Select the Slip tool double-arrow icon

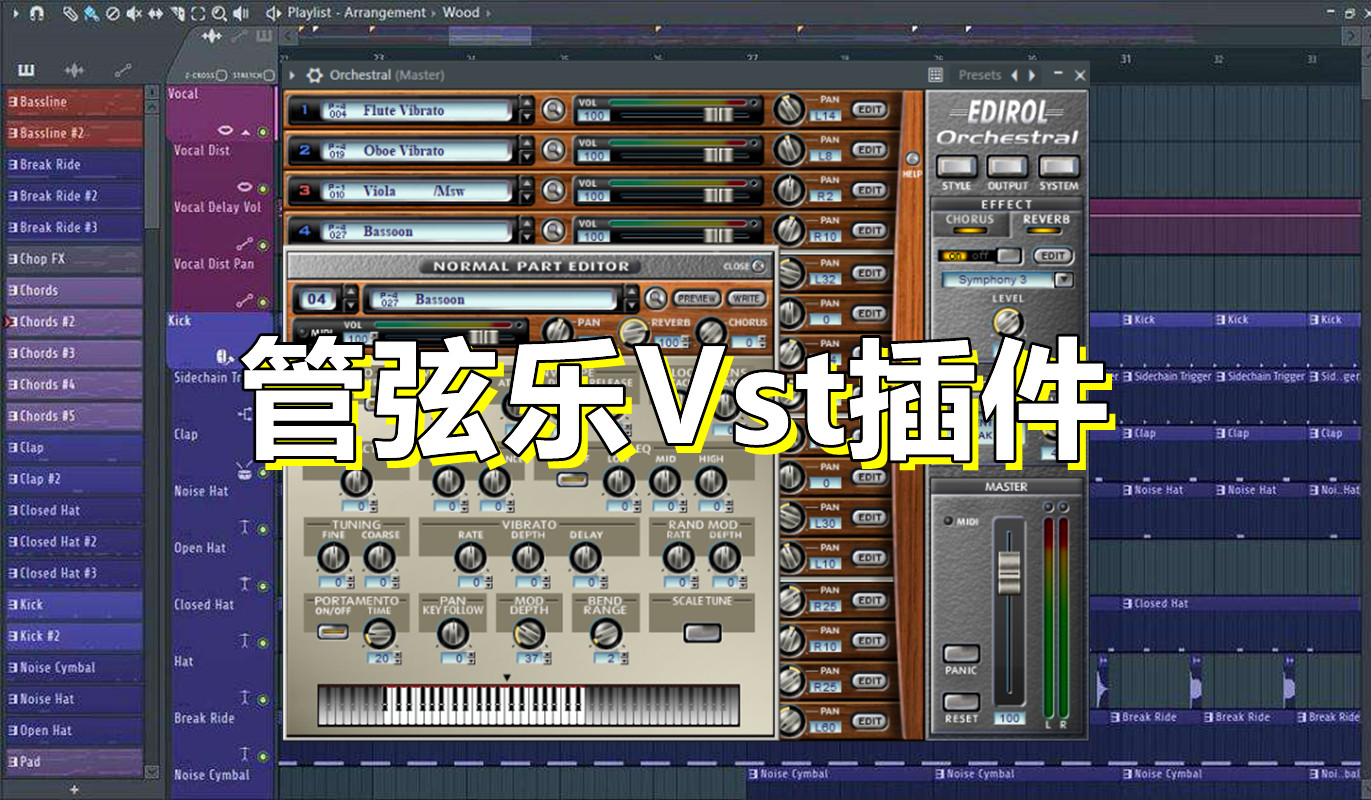pyautogui.click(x=154, y=13)
